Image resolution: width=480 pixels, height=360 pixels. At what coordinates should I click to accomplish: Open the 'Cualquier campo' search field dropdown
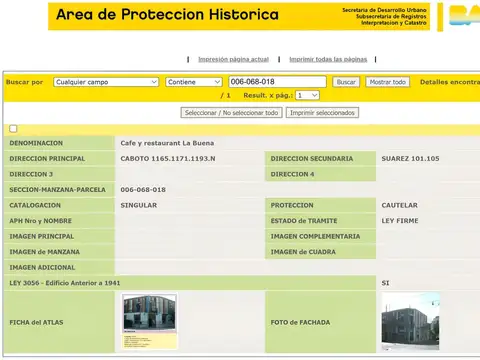click(106, 82)
